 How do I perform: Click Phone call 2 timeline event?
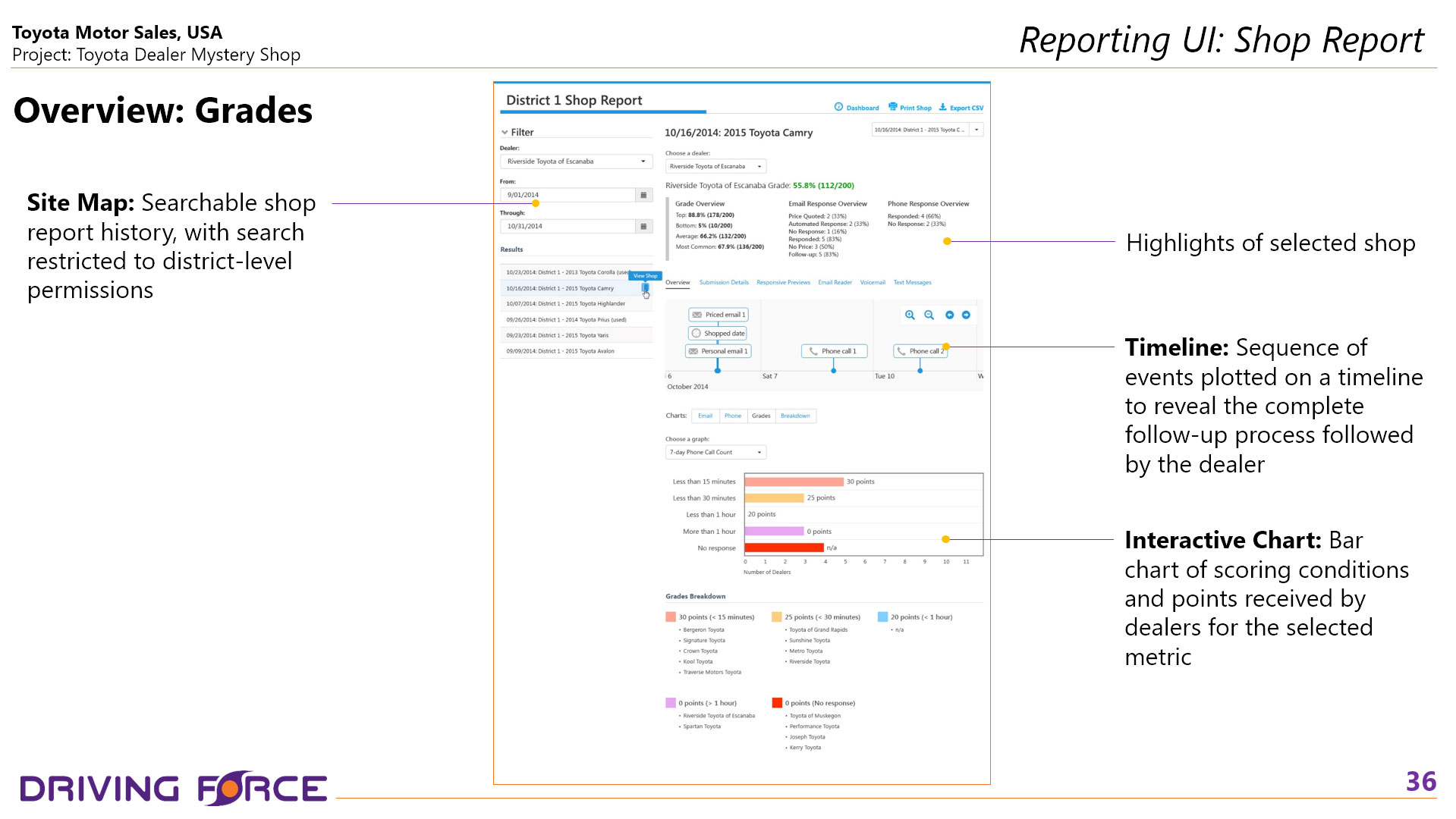920,351
